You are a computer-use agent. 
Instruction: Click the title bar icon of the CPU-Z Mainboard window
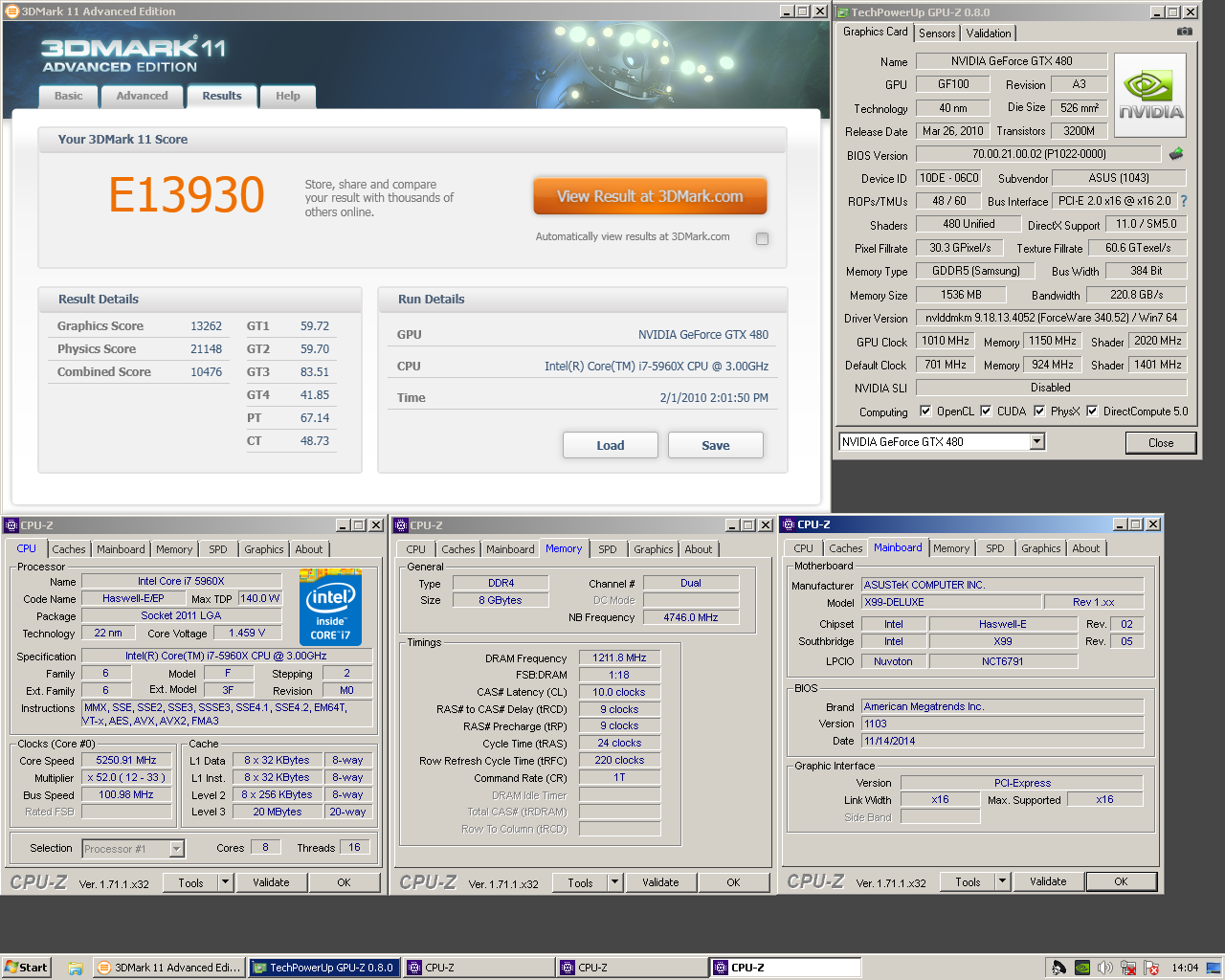point(789,524)
